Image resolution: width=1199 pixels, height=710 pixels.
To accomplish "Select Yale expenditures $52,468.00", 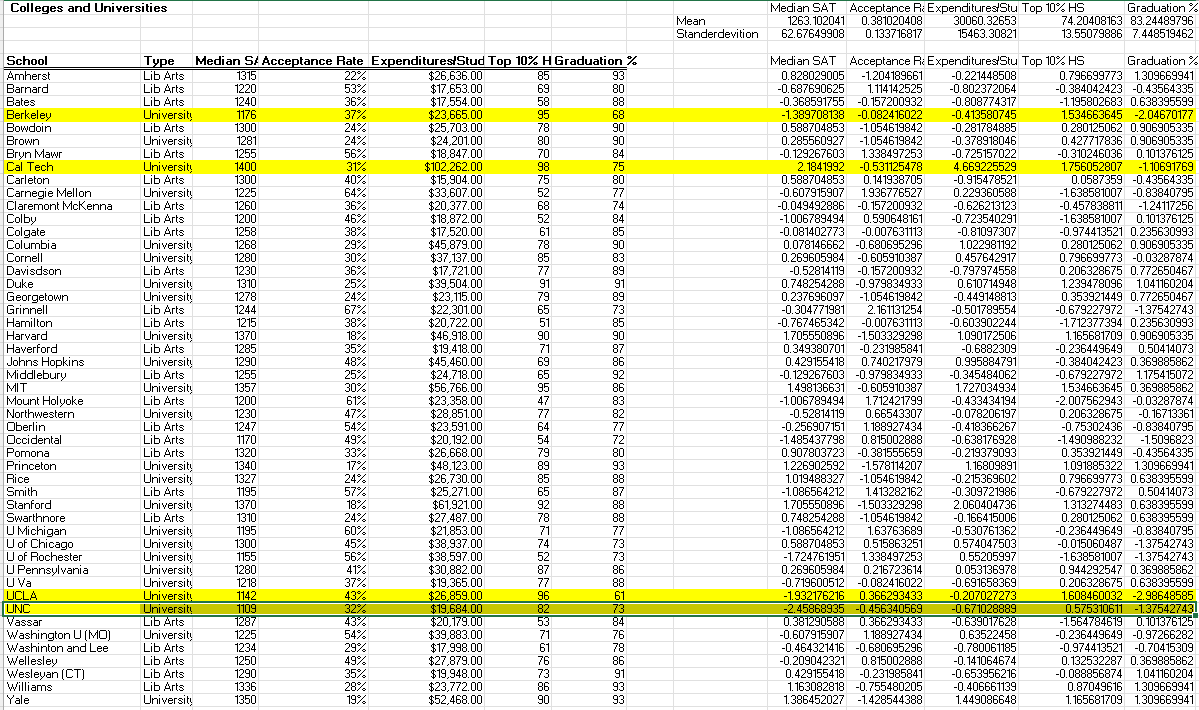I will pyautogui.click(x=456, y=699).
